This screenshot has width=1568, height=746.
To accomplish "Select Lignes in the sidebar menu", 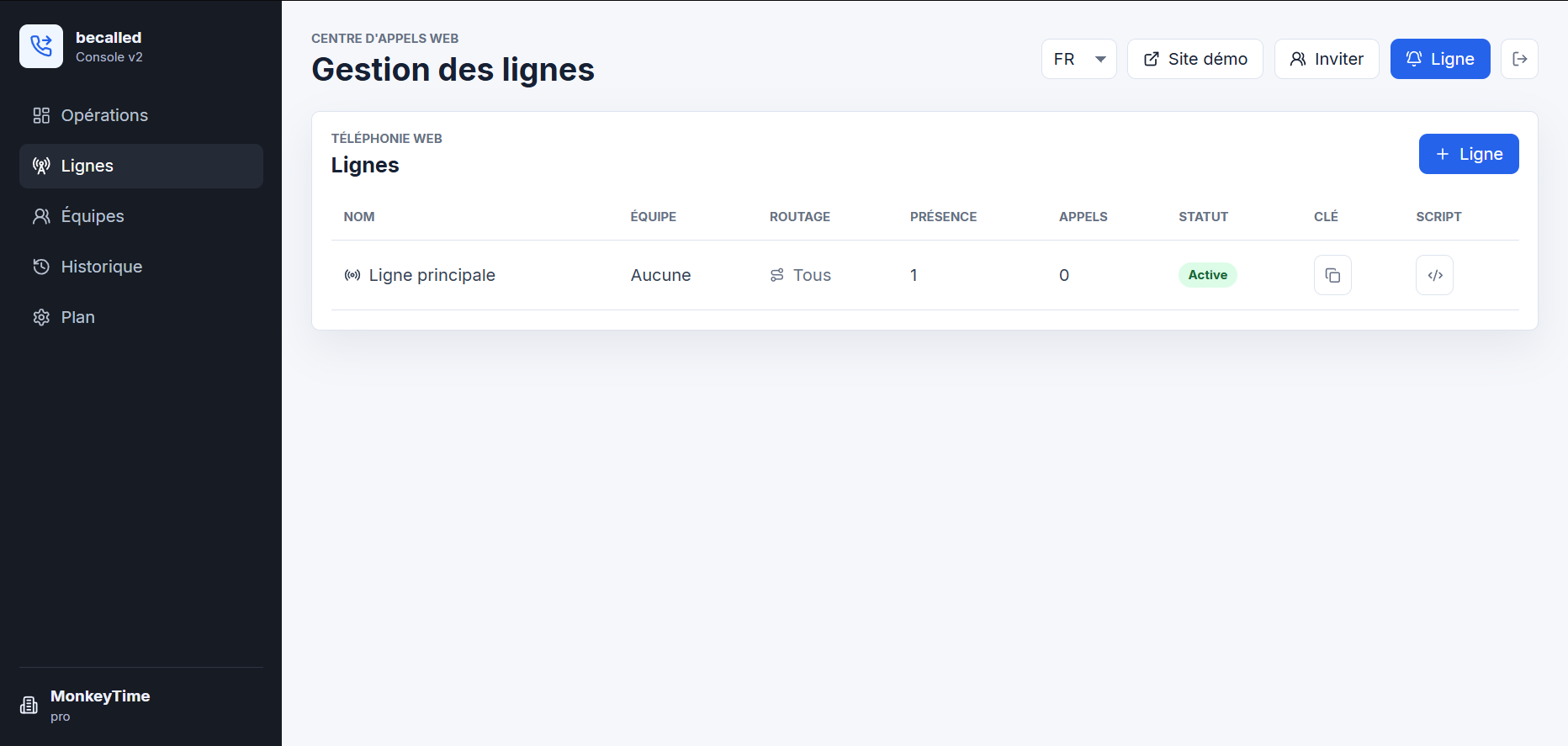I will [141, 166].
